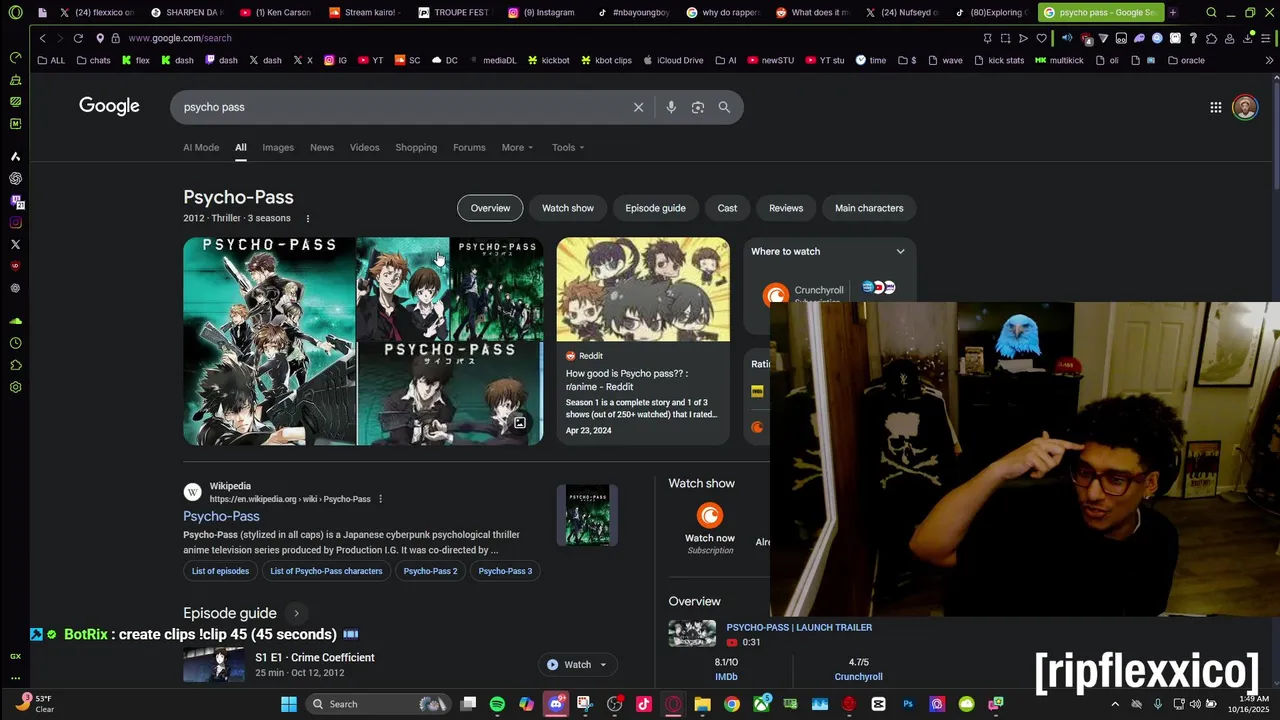Open the Easy Setup sliders icon
Image resolution: width=1280 pixels, height=720 pixels.
pos(1267,38)
